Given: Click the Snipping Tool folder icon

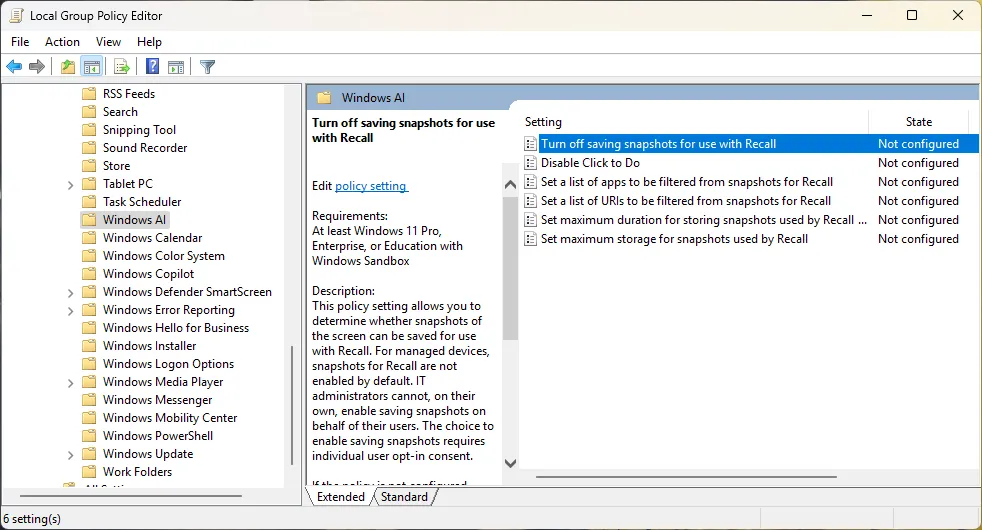Looking at the screenshot, I should point(90,130).
